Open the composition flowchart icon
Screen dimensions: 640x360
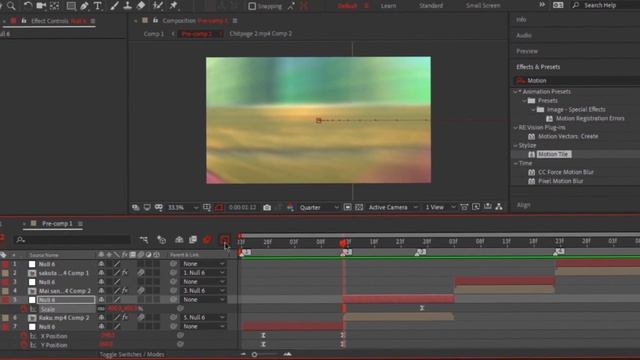(499, 207)
